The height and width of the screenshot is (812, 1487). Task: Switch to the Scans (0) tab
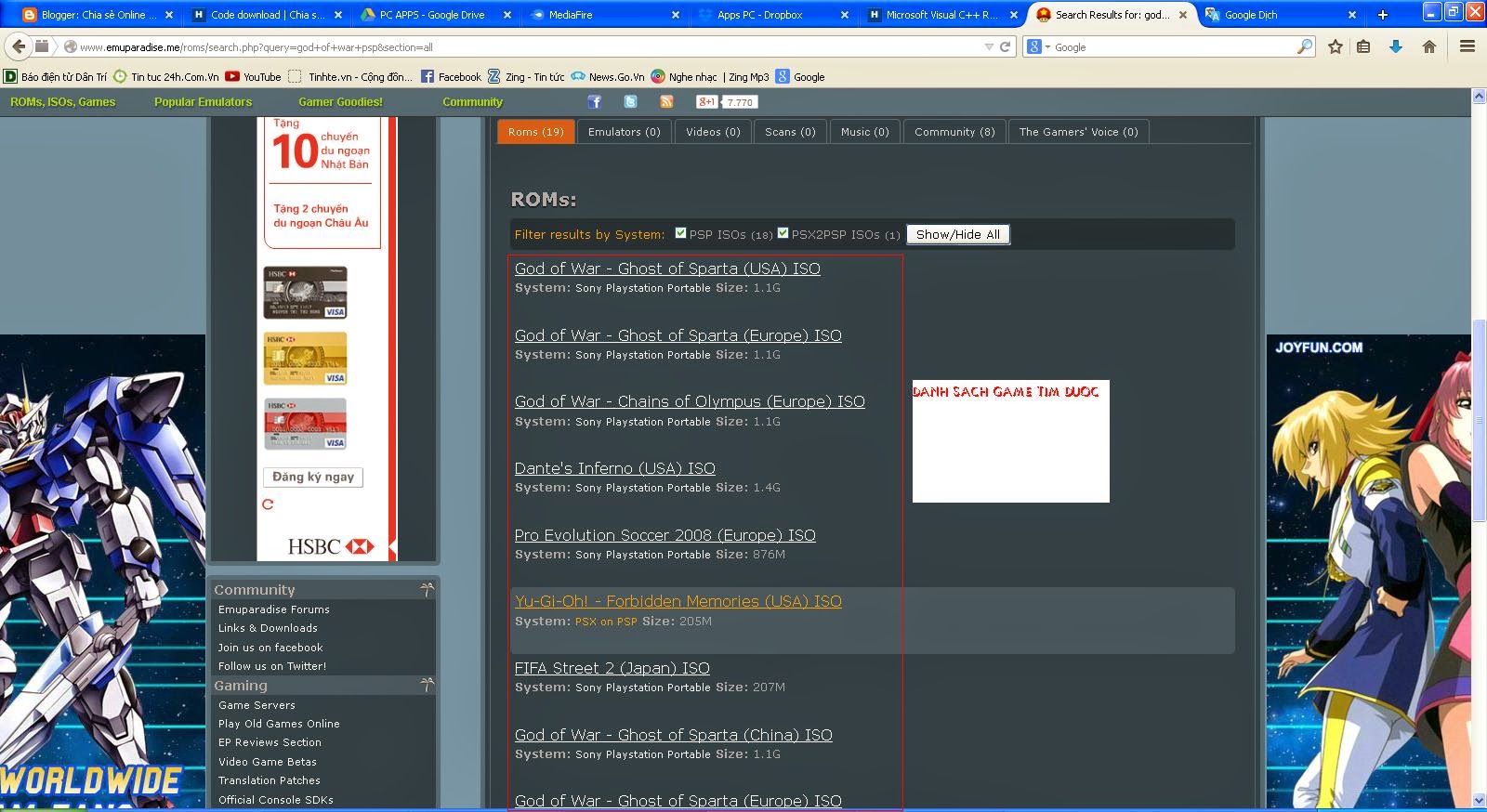coord(790,132)
